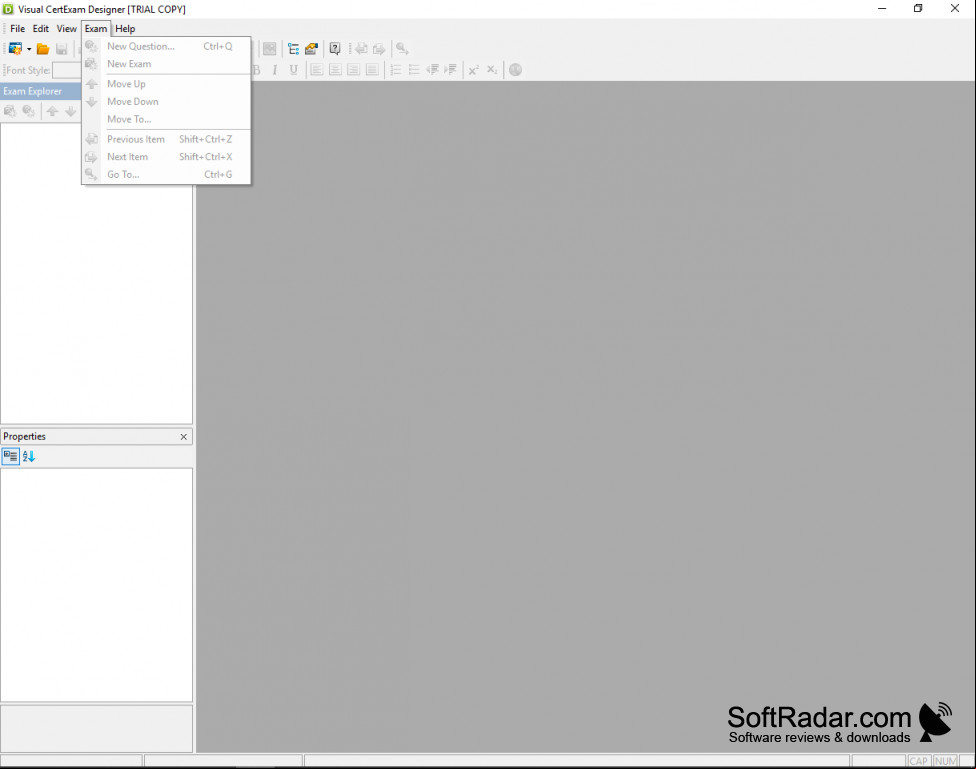Choose New Exam menu entry

166,64
